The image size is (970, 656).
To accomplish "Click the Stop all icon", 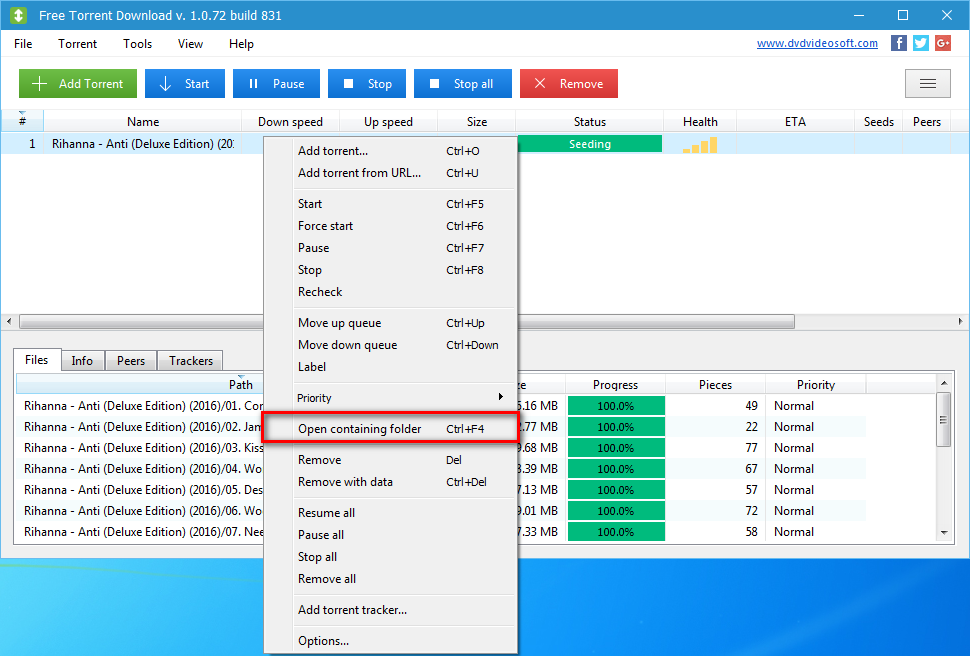I will [x=435, y=83].
